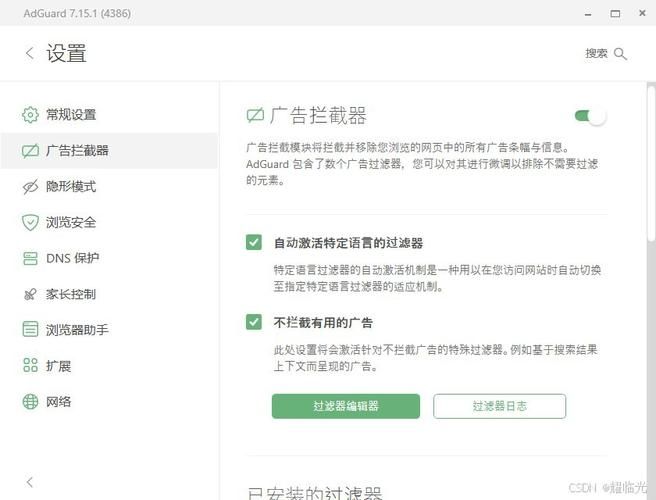Viewport: 656px width, 500px height.
Task: Click the ad blocker icon in sidebar
Action: pos(30,151)
